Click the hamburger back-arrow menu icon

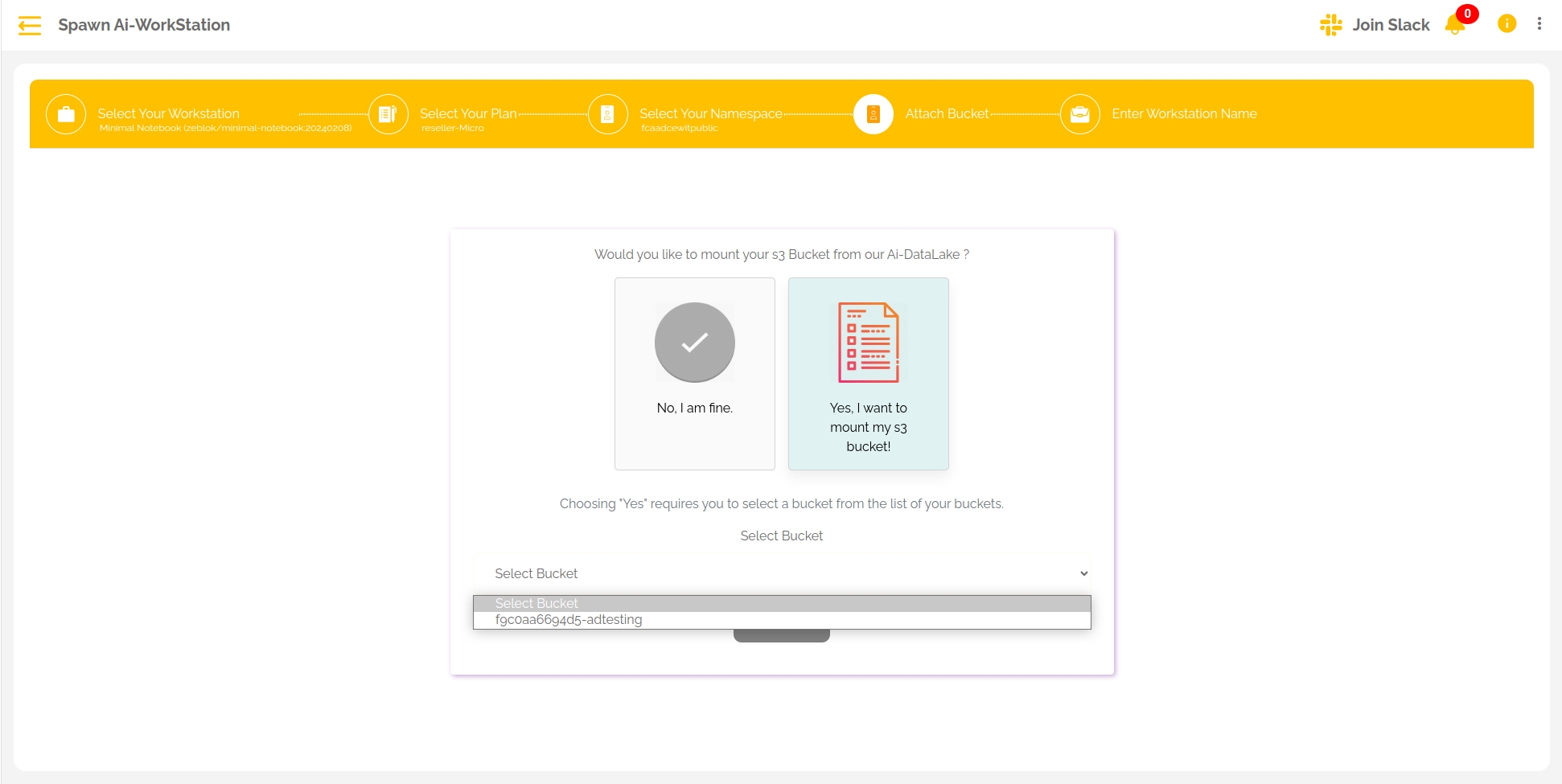click(30, 26)
